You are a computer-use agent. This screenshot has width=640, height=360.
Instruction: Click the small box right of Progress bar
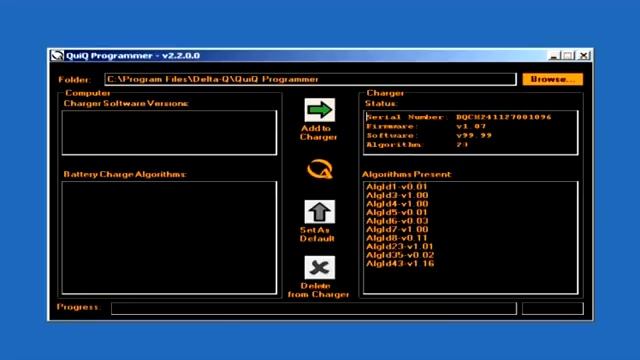click(x=553, y=309)
